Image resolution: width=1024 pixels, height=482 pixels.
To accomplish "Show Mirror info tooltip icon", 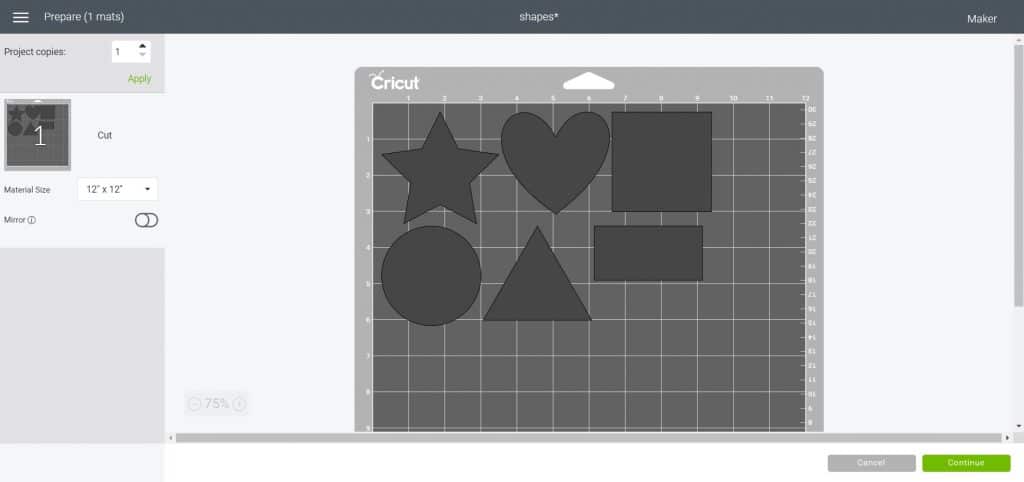I will [x=32, y=221].
